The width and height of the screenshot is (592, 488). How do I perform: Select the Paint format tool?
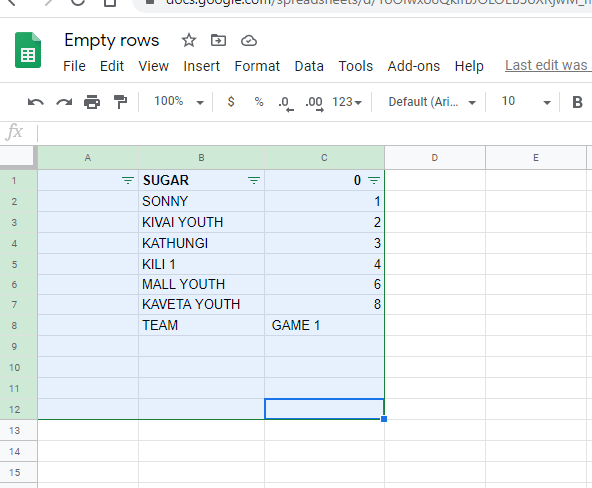pyautogui.click(x=120, y=102)
